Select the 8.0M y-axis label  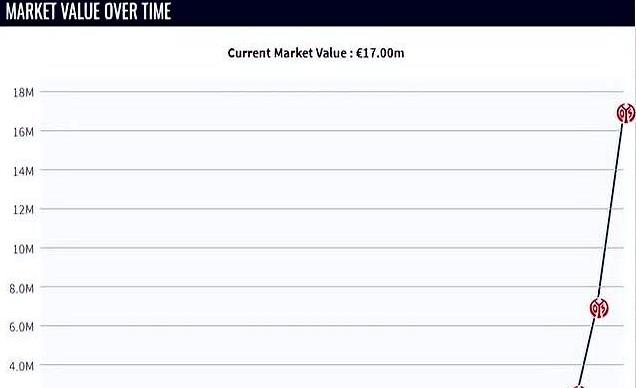click(x=21, y=288)
